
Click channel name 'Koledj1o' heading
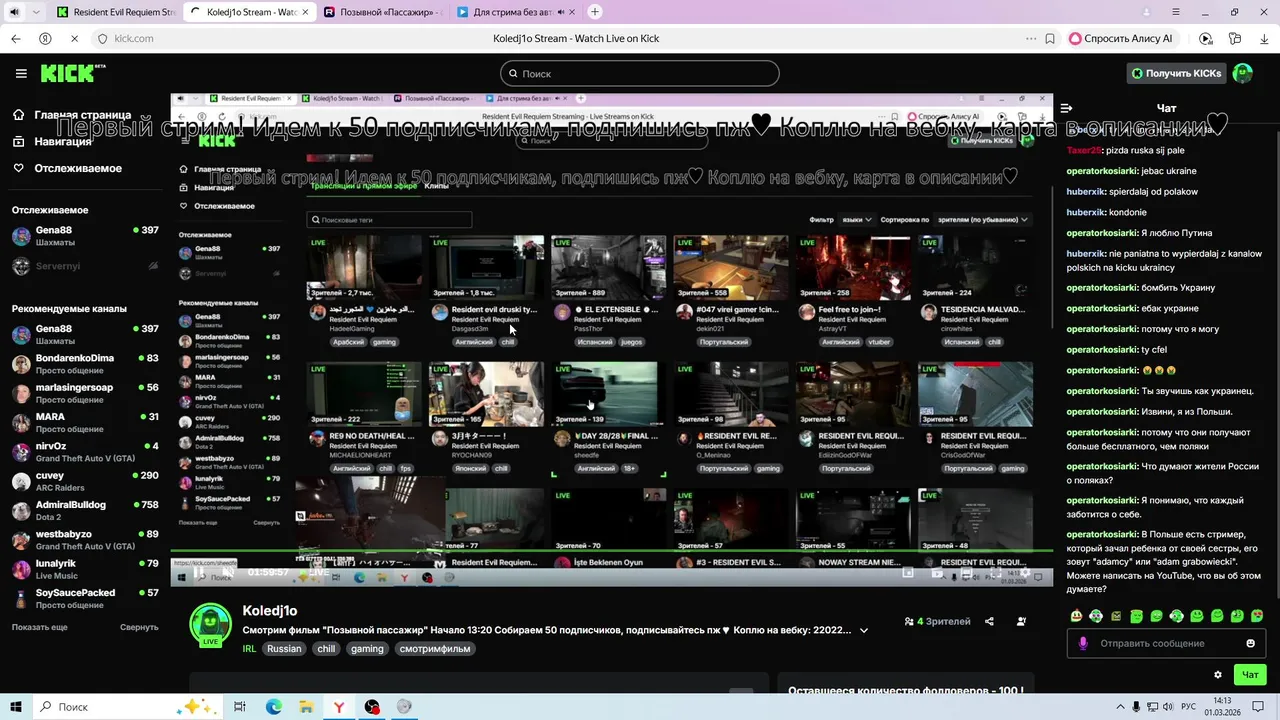tap(270, 610)
